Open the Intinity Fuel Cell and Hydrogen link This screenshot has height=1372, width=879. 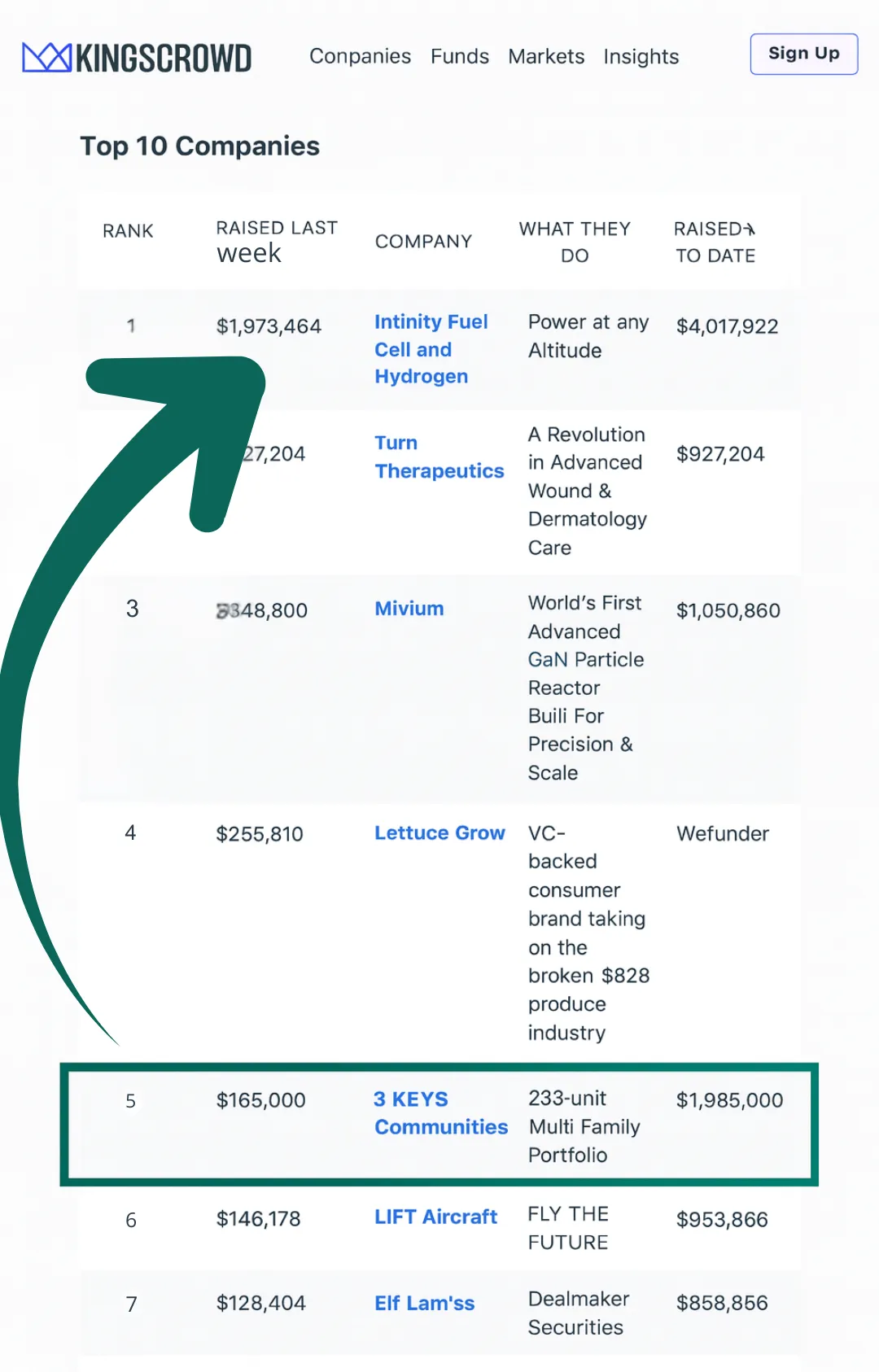(431, 349)
